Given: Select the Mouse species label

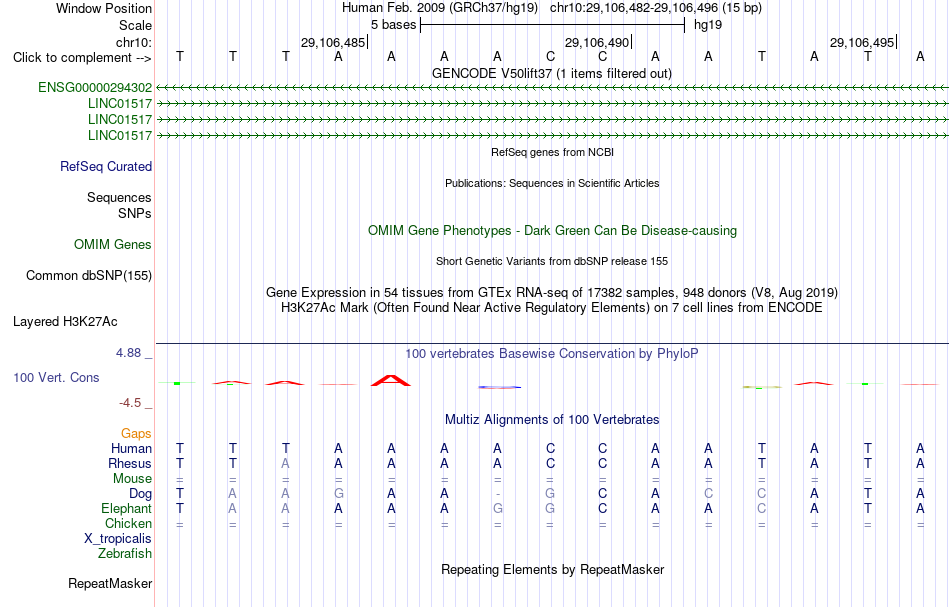Looking at the screenshot, I should pos(133,479).
